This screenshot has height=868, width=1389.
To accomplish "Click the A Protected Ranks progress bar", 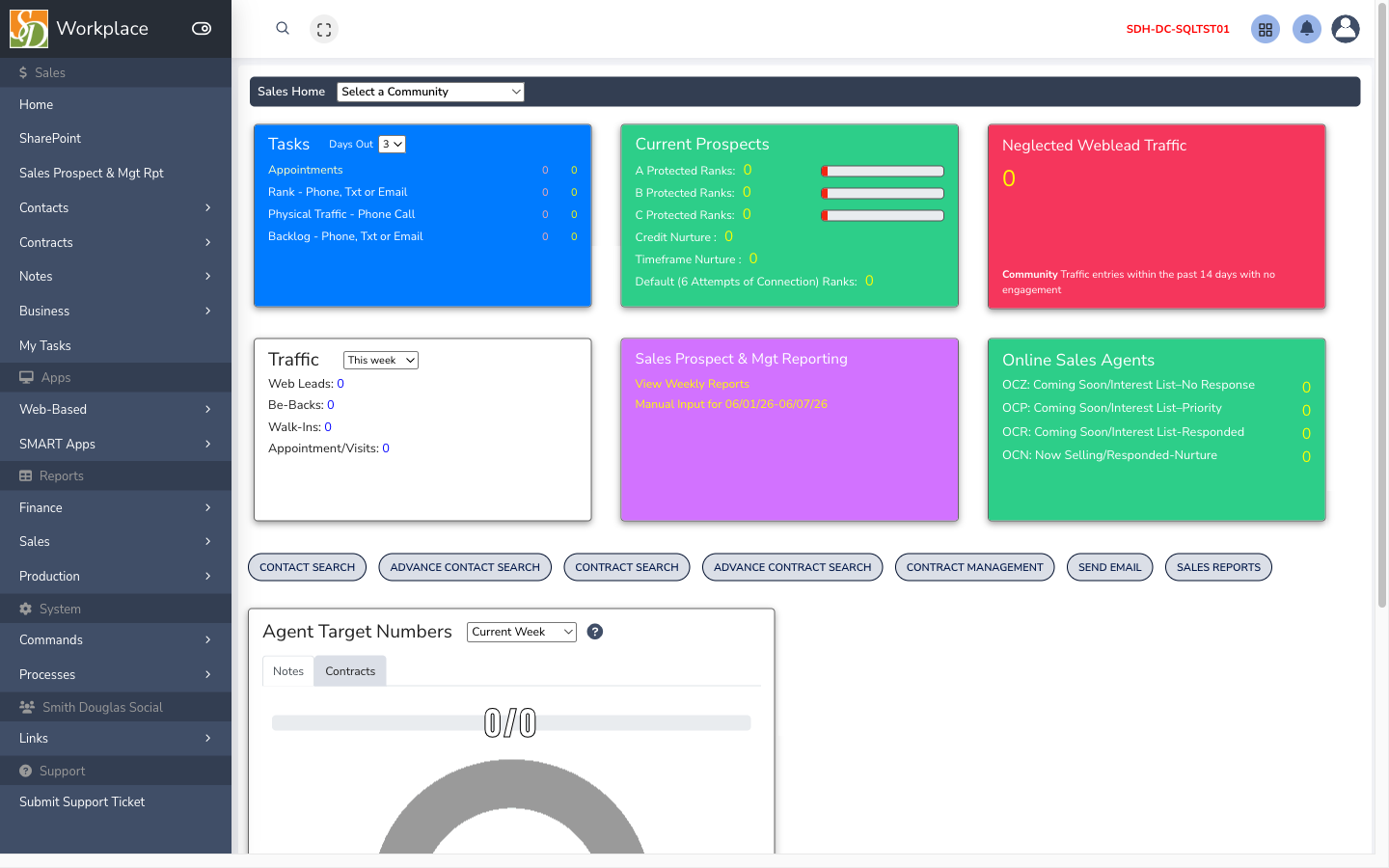I will (883, 171).
